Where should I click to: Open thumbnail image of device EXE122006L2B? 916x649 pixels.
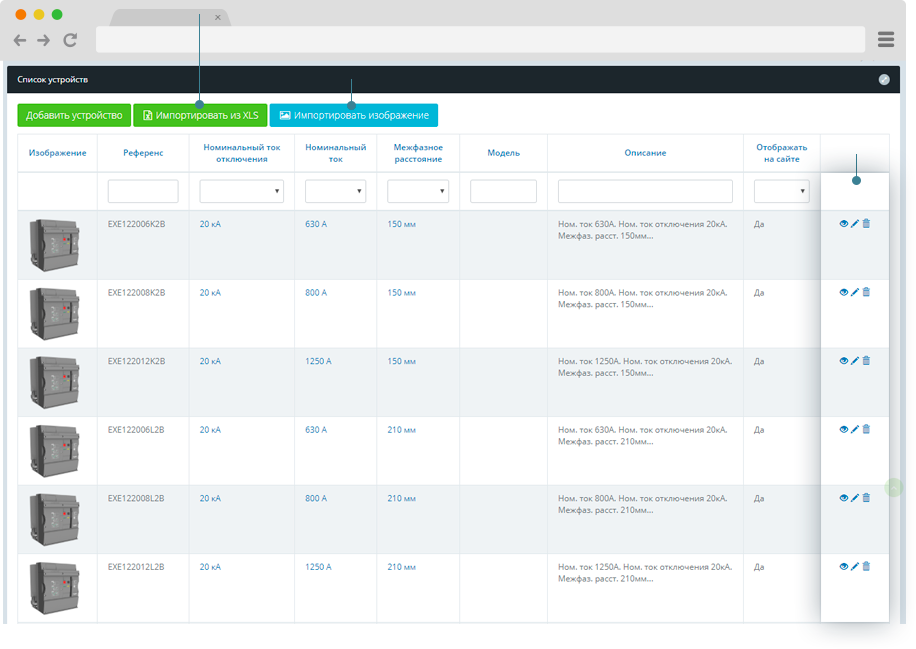pos(54,450)
